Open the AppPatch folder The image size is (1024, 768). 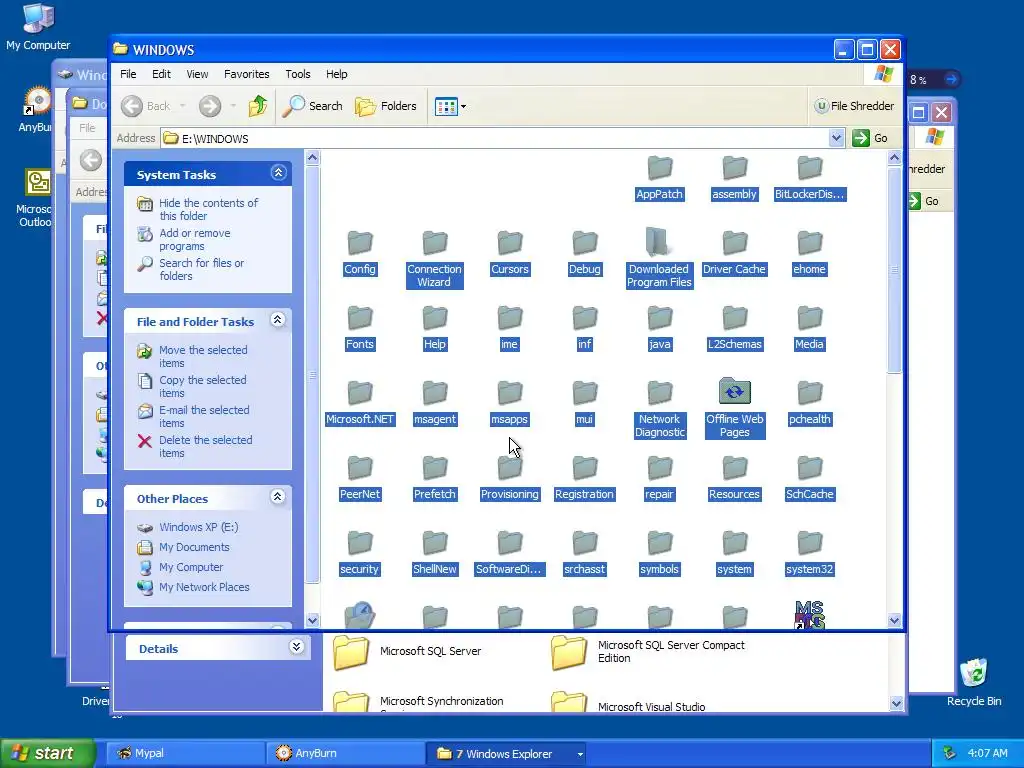659,178
